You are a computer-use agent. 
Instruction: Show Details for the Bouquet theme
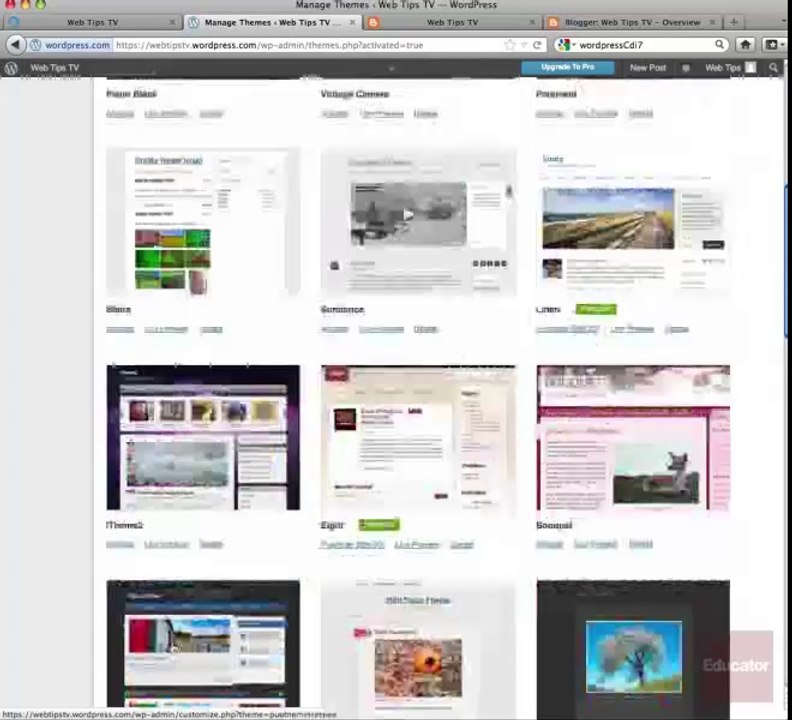640,544
